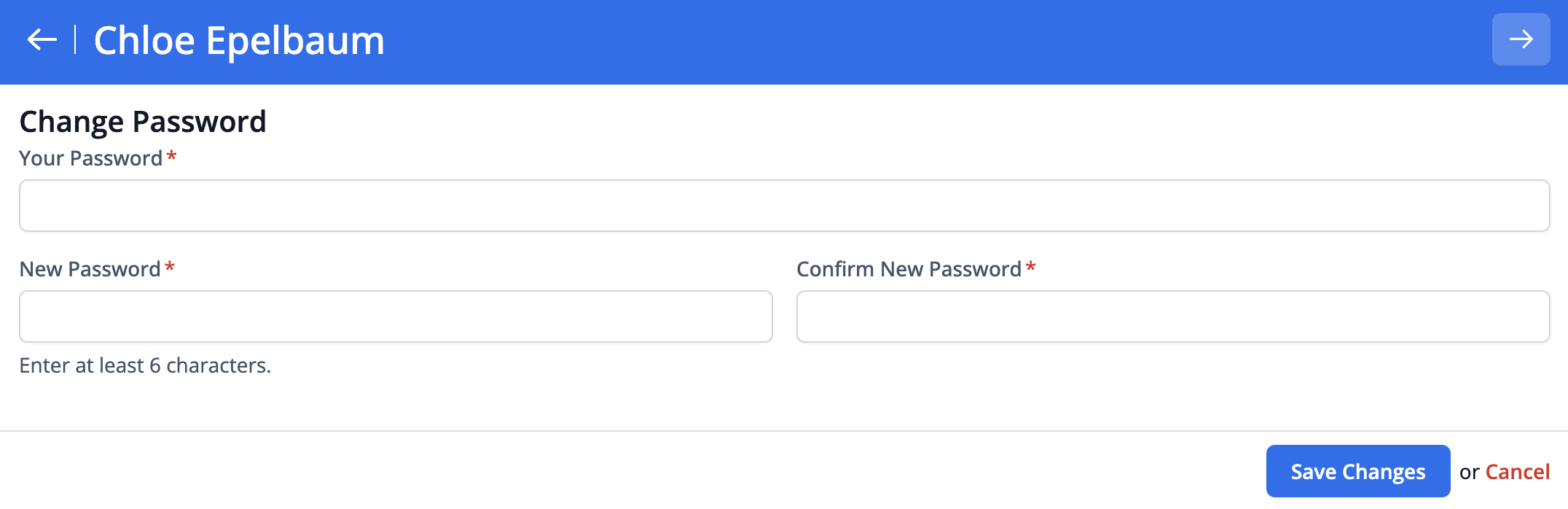This screenshot has width=1568, height=509.
Task: Click the vertical divider next to back arrow
Action: click(x=75, y=39)
